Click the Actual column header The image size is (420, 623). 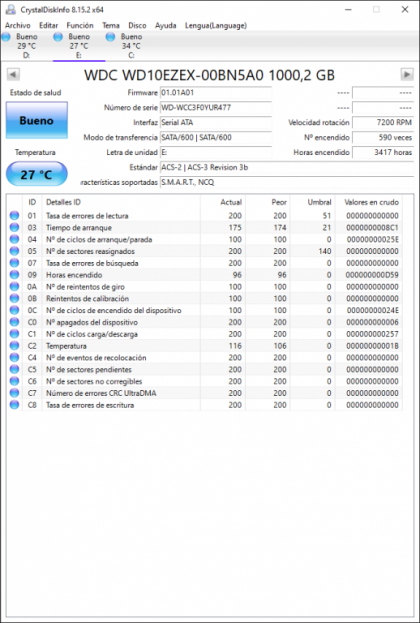tap(223, 202)
